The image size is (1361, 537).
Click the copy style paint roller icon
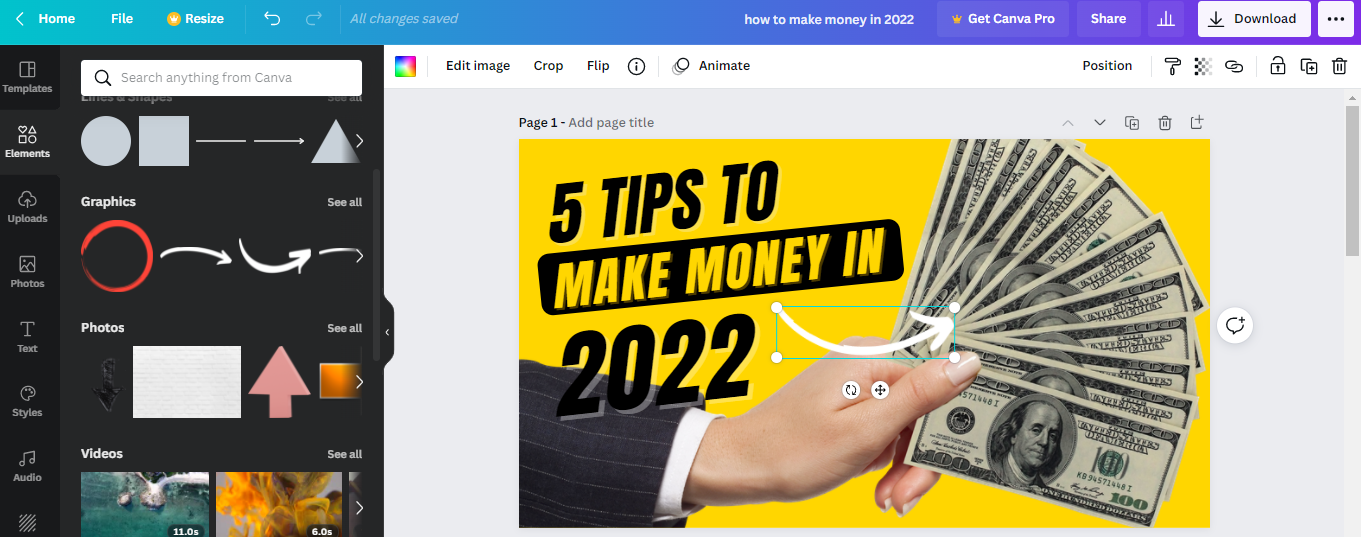point(1172,66)
